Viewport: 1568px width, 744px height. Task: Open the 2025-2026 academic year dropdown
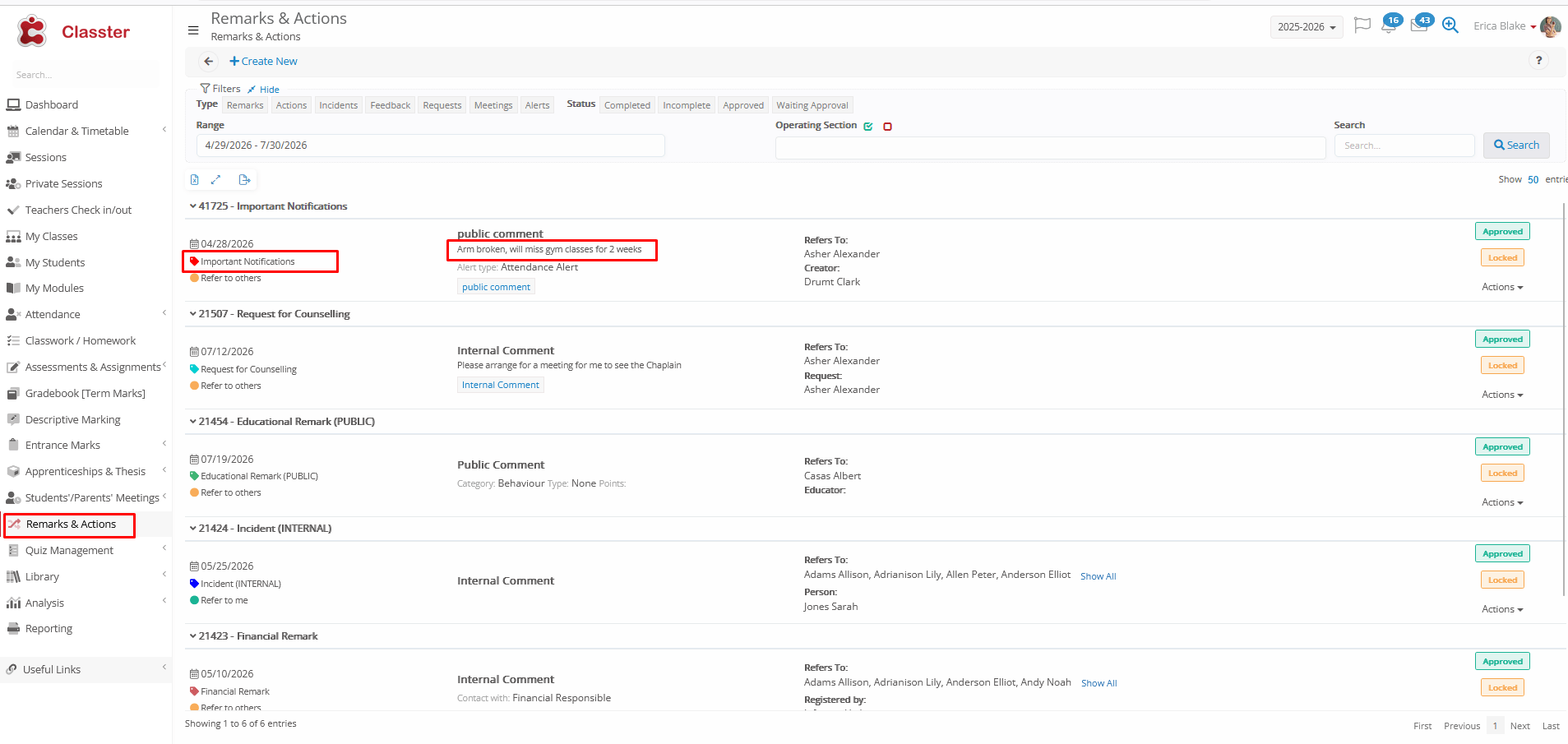pyautogui.click(x=1306, y=27)
